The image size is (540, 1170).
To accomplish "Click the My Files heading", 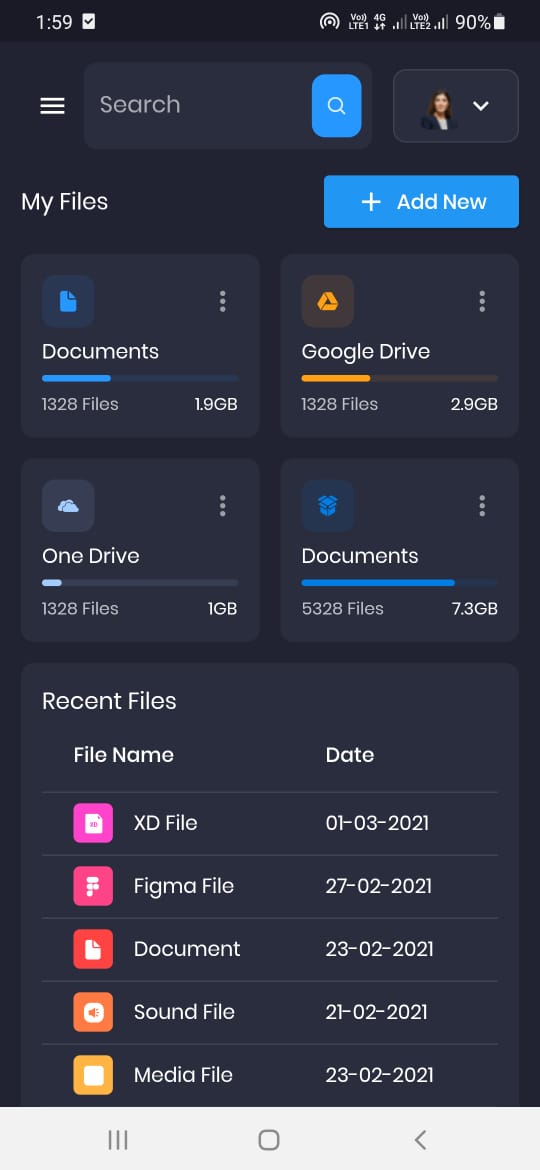I will coord(65,202).
